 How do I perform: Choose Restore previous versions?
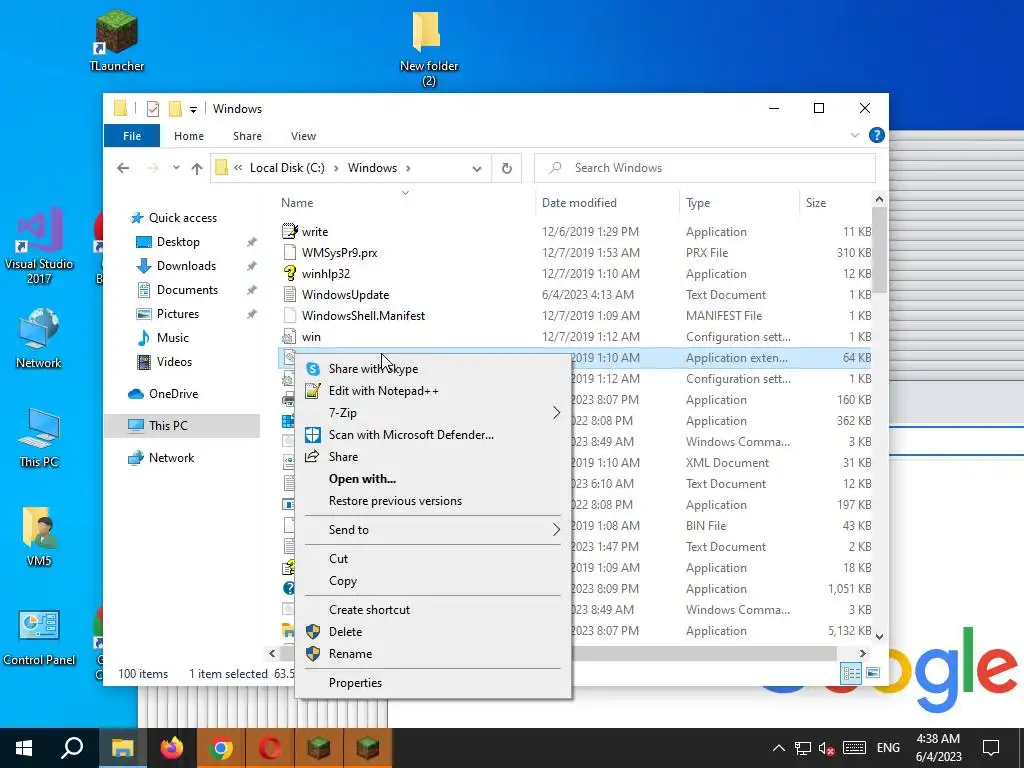[434, 501]
